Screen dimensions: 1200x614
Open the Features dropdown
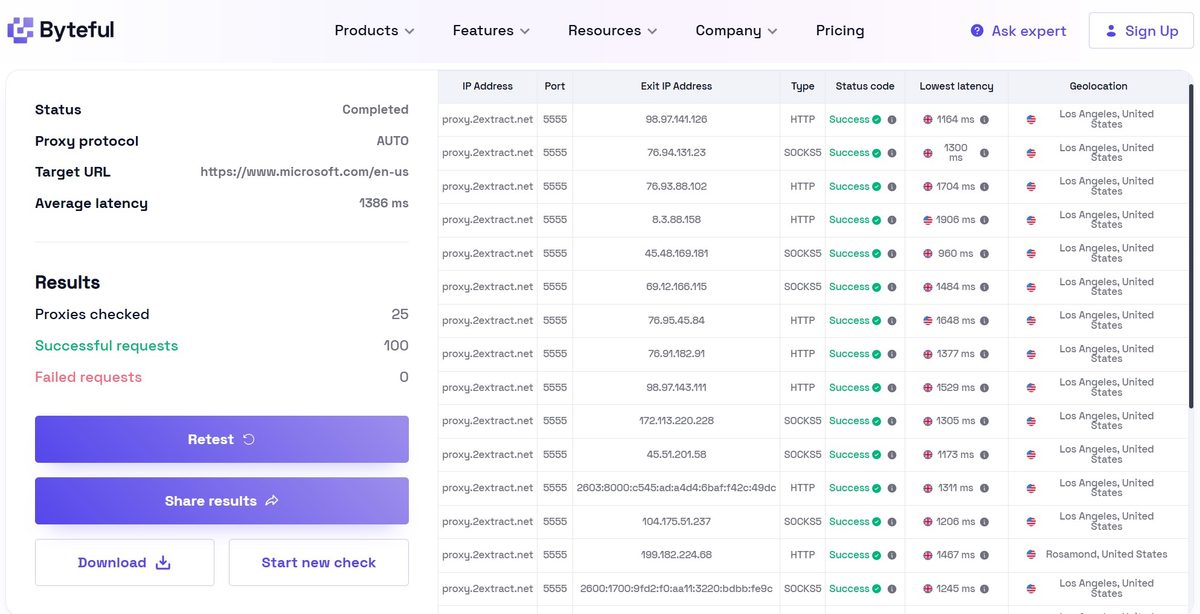pos(491,31)
